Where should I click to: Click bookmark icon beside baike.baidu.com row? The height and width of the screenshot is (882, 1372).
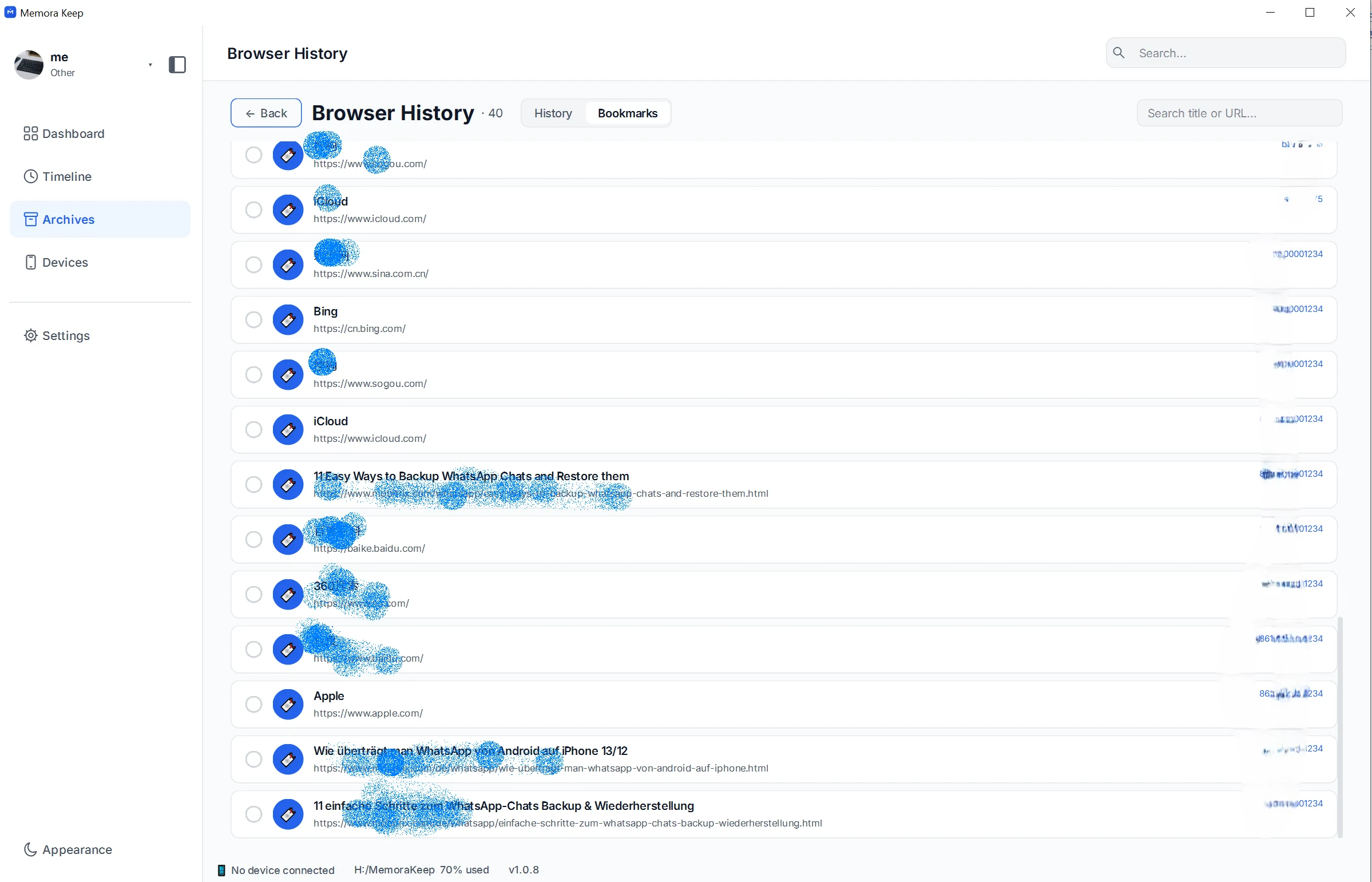288,540
